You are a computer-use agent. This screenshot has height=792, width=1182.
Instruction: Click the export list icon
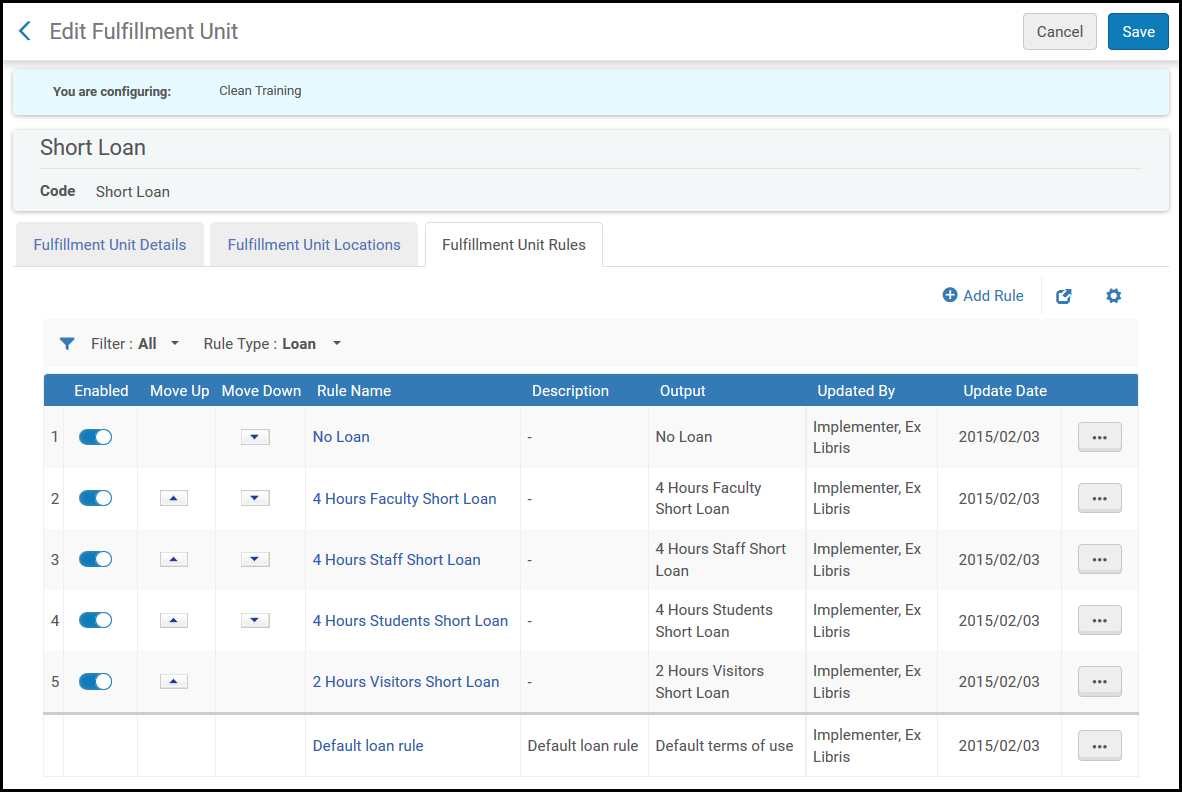point(1064,296)
